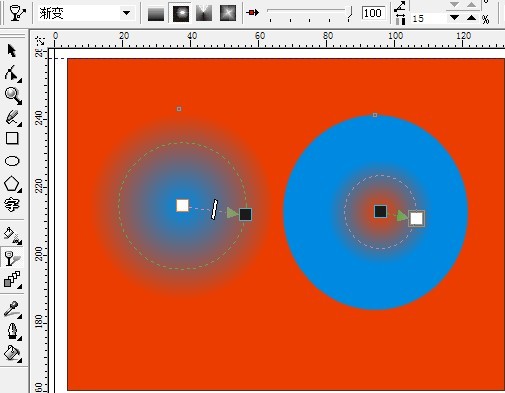Select the Rectangle tool

[12, 138]
